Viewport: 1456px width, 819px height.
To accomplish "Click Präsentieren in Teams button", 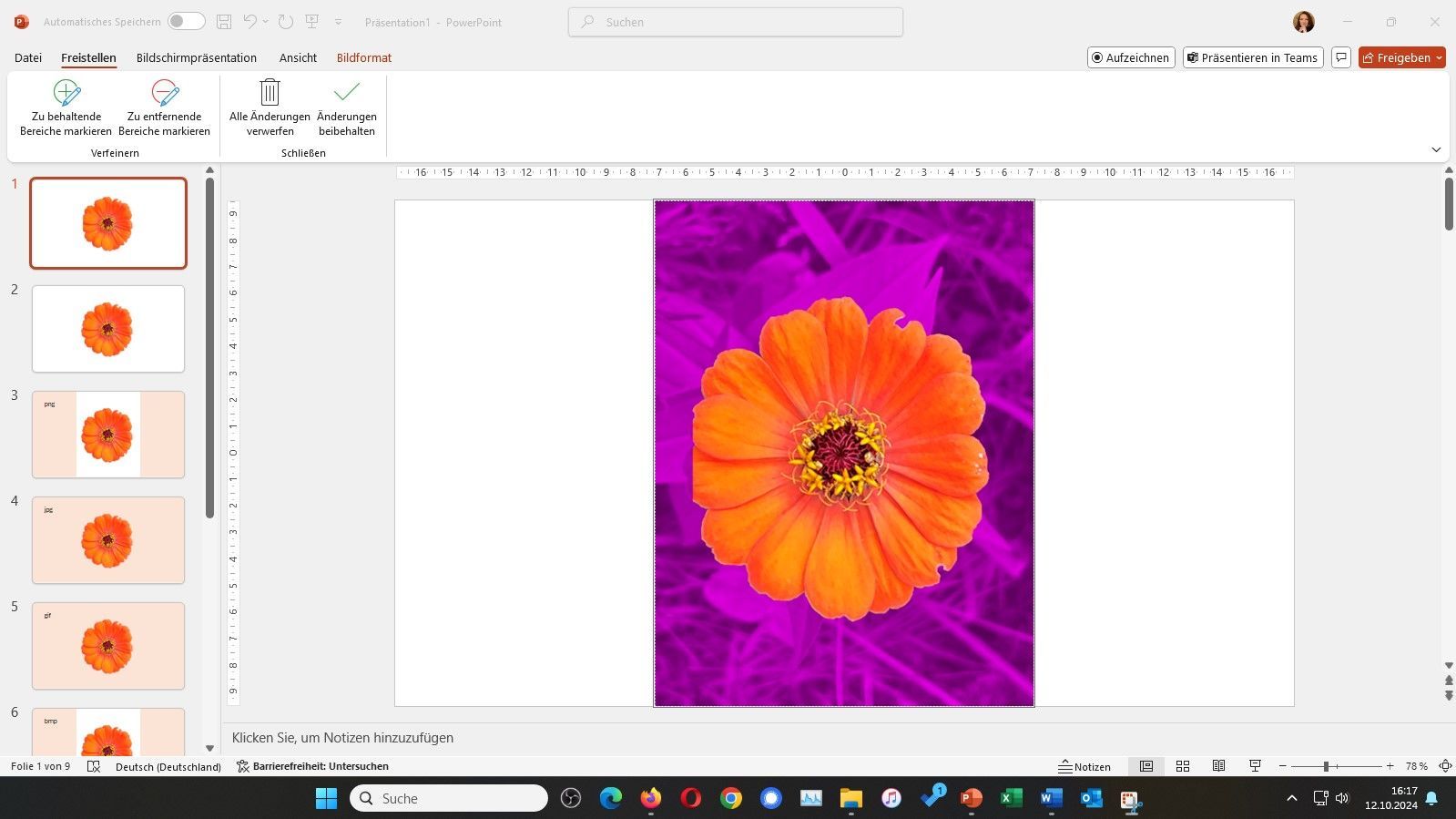I will click(1252, 57).
